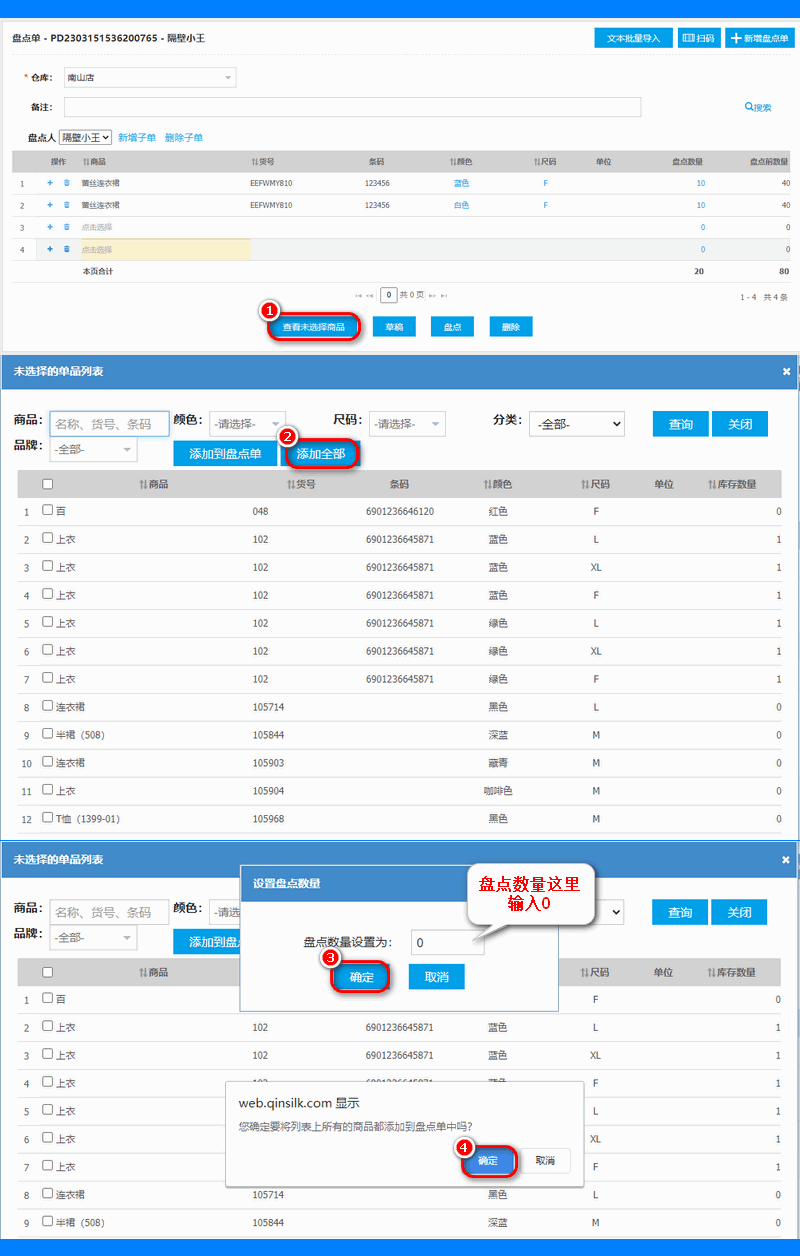Screen dimensions: 800x1256
Task: Expand the 盘点人 隔壁小王 selector
Action: (x=85, y=137)
